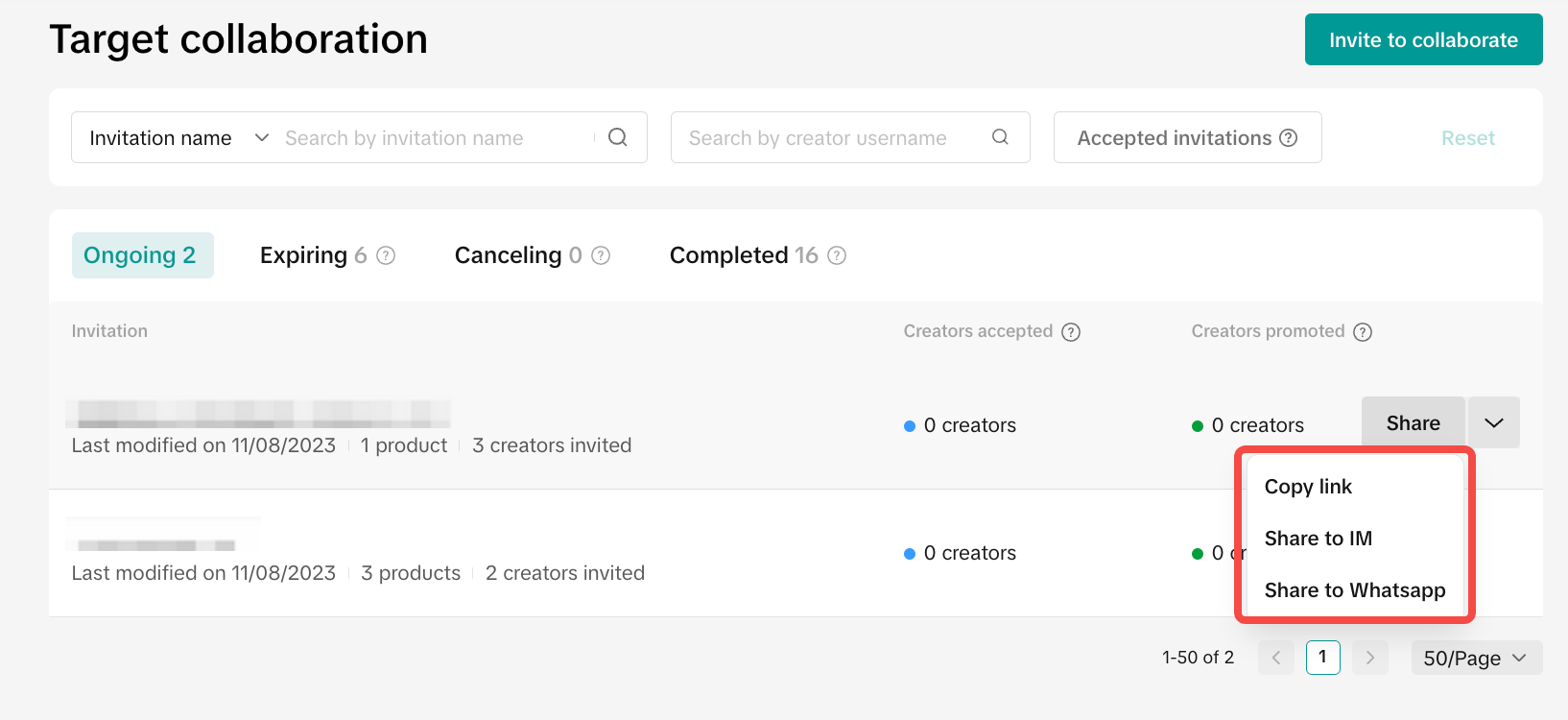Click the help icon beside Canceling tab

(601, 255)
